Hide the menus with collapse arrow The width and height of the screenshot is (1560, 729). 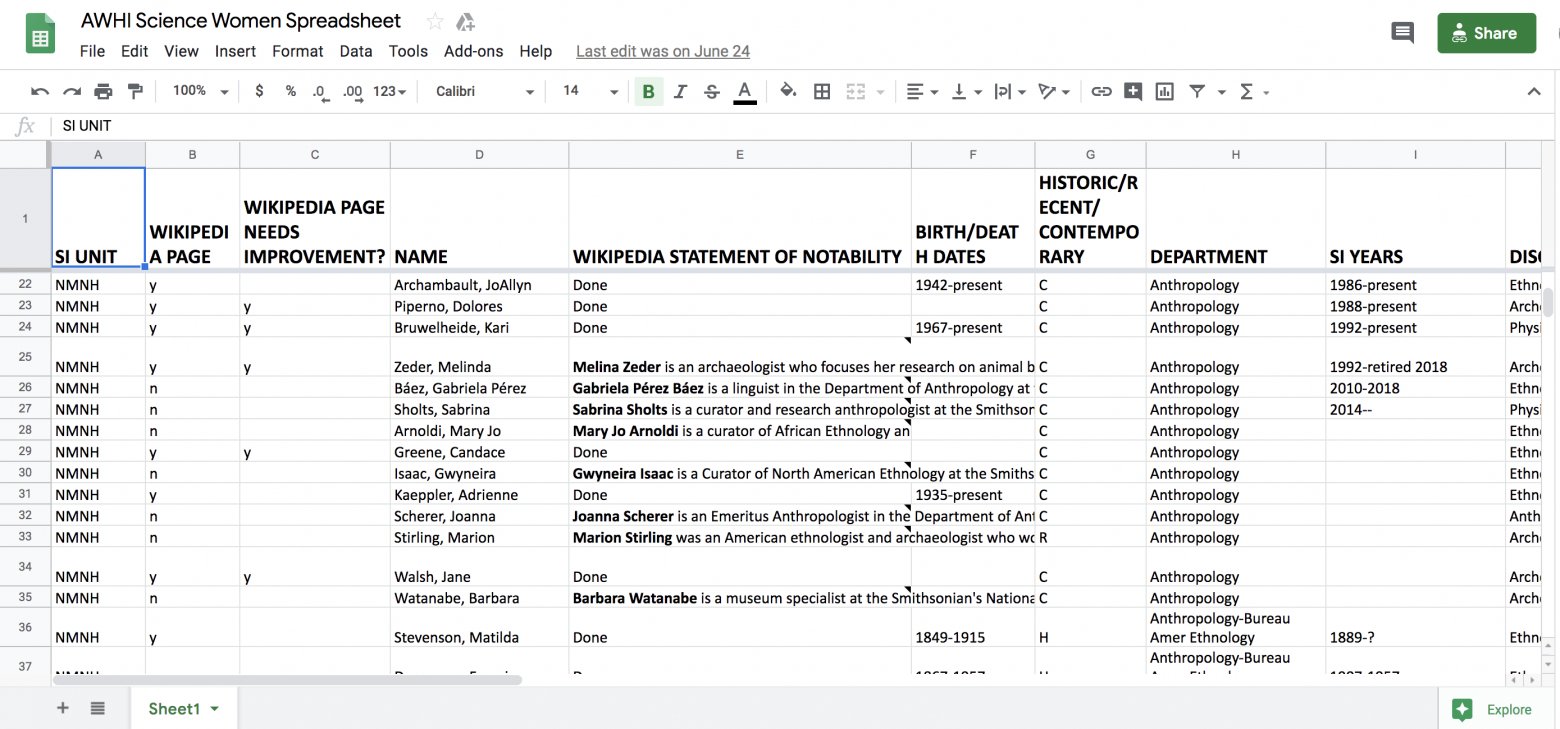coord(1533,91)
